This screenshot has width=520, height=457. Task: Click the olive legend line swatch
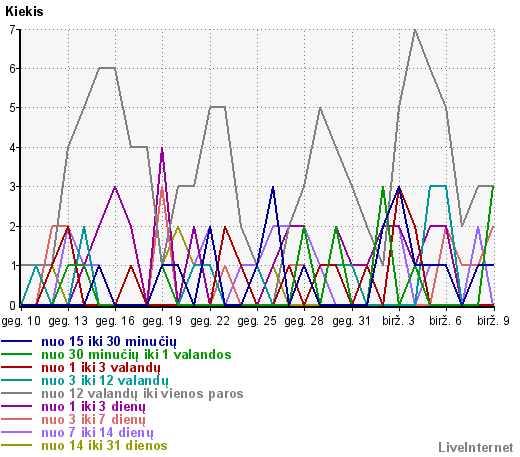pyautogui.click(x=17, y=445)
